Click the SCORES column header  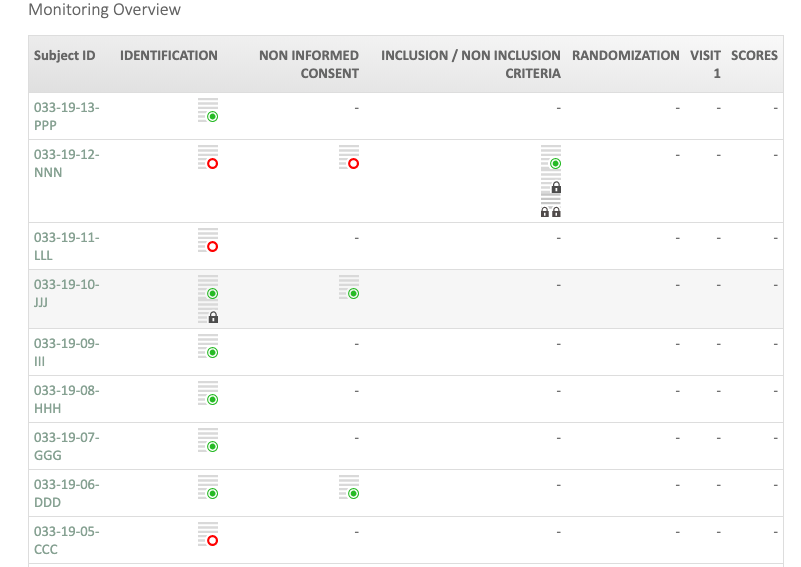(754, 56)
